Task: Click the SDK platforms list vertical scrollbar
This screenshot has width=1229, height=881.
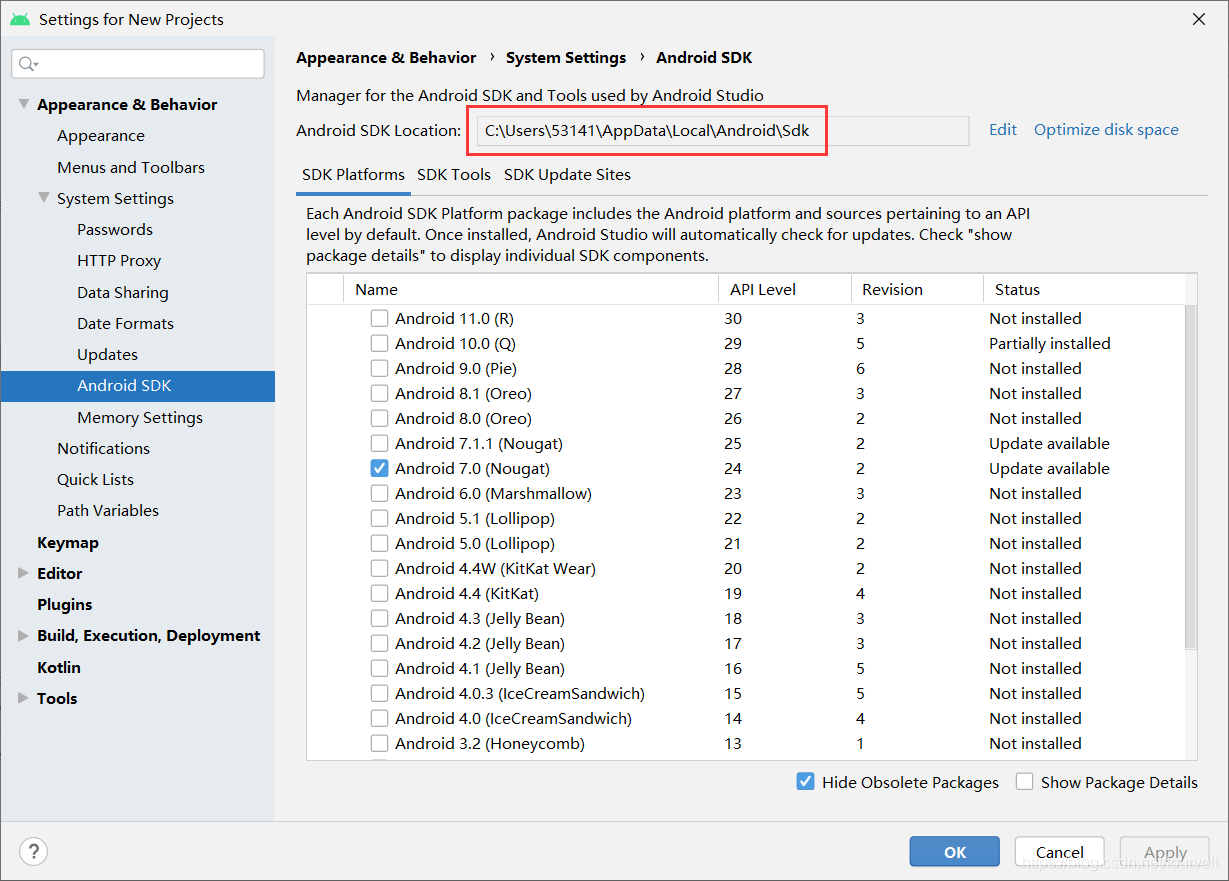Action: click(x=1190, y=478)
